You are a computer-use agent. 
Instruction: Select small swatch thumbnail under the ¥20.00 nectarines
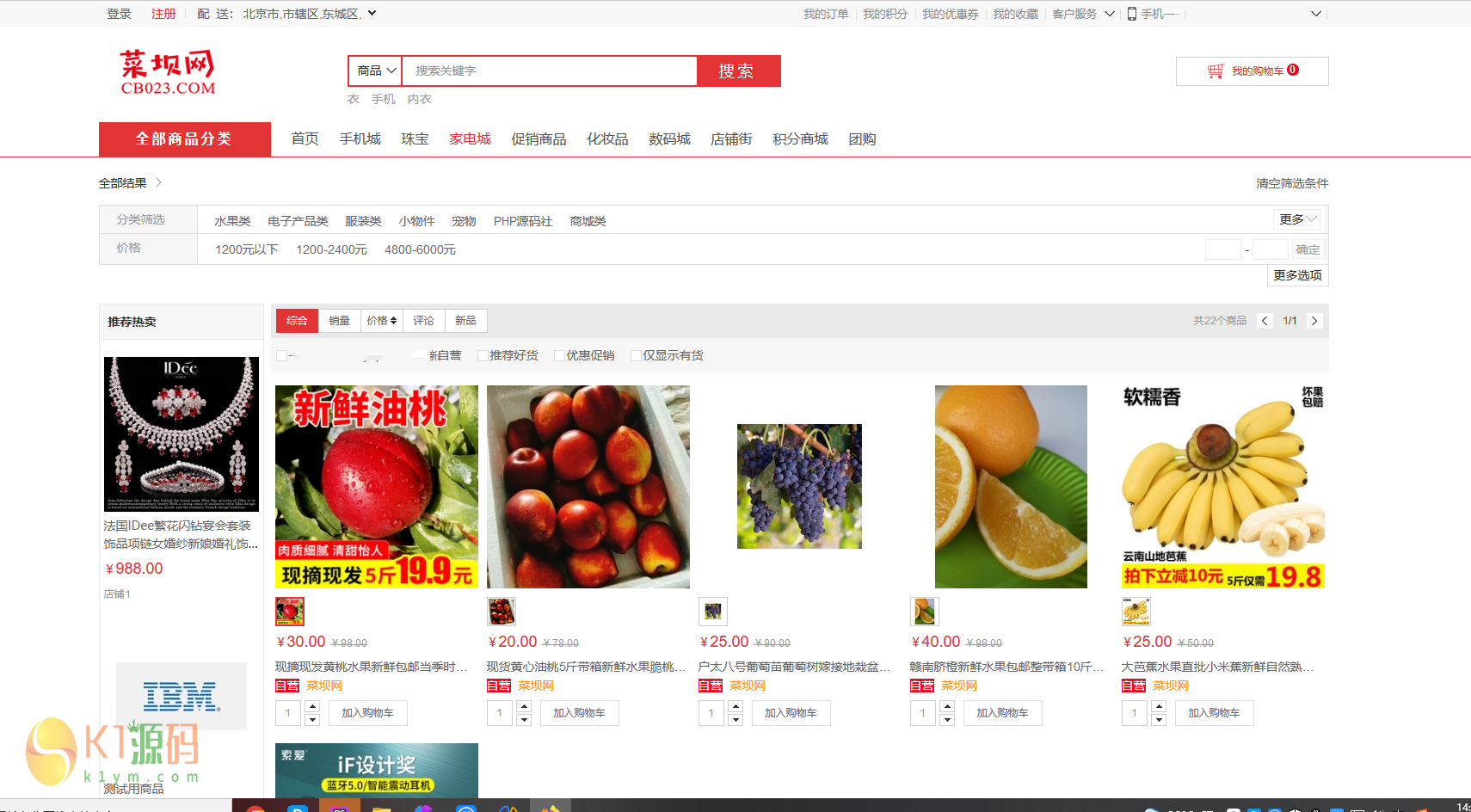502,612
